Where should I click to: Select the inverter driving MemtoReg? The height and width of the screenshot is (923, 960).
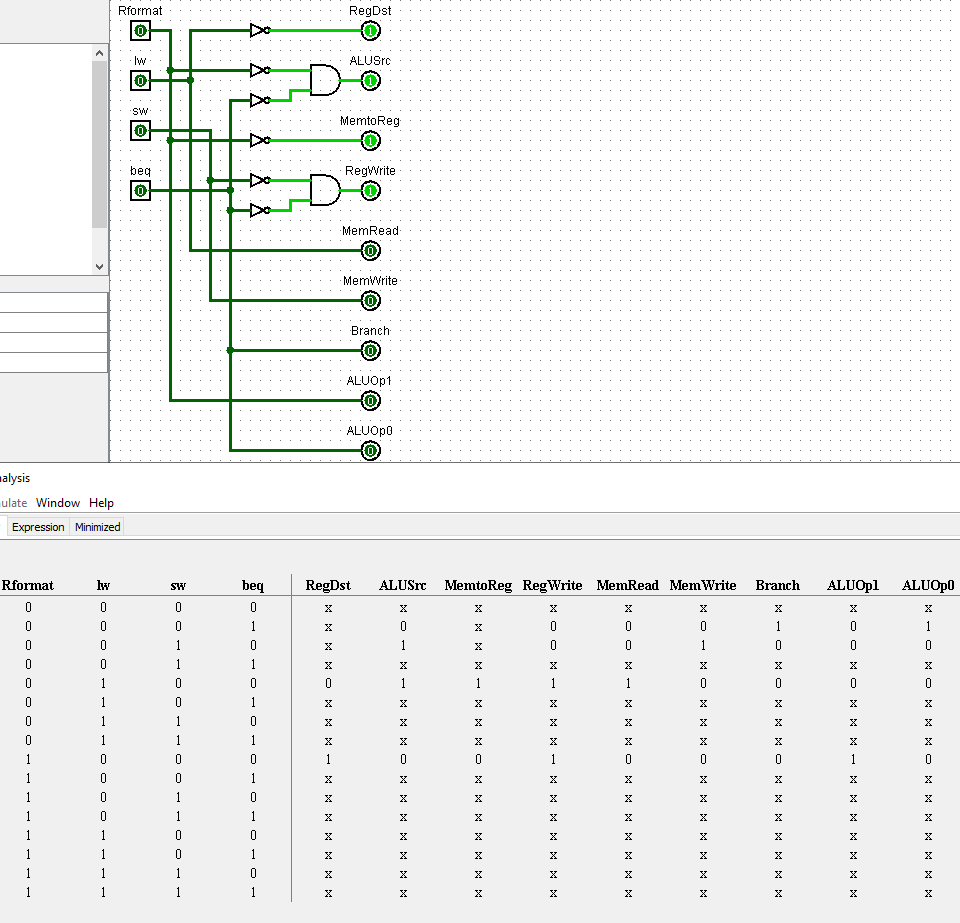click(x=259, y=141)
